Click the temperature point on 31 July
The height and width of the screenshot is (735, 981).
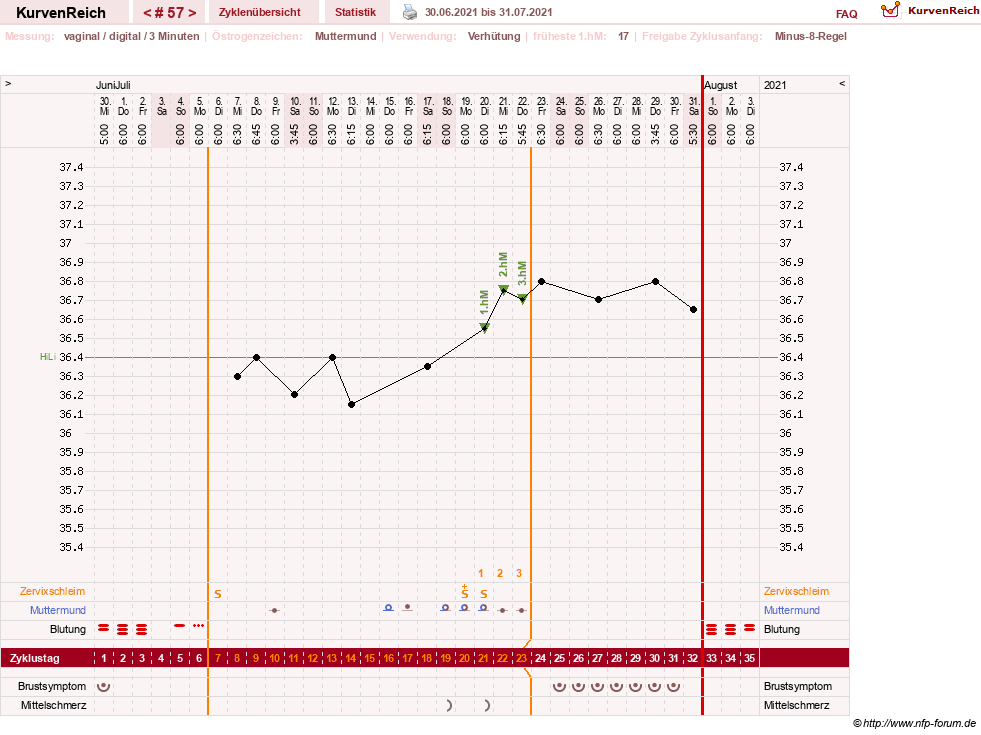click(693, 310)
